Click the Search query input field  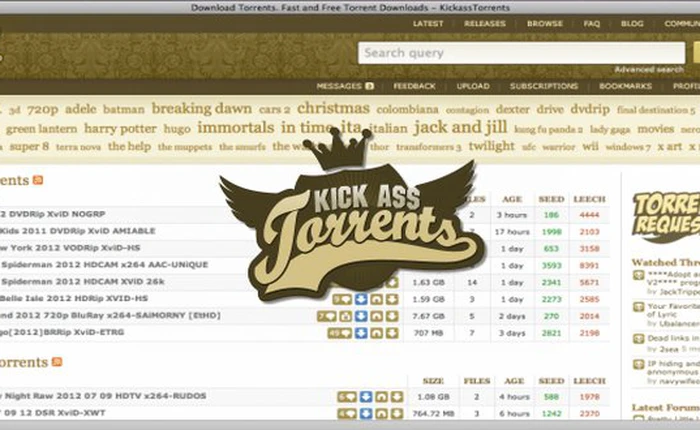click(x=521, y=53)
